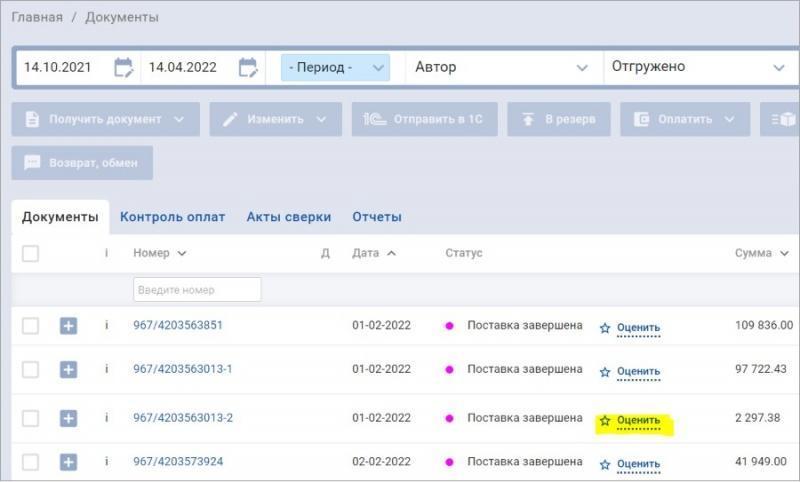Switch to the Контроль оплат tab

172,217
